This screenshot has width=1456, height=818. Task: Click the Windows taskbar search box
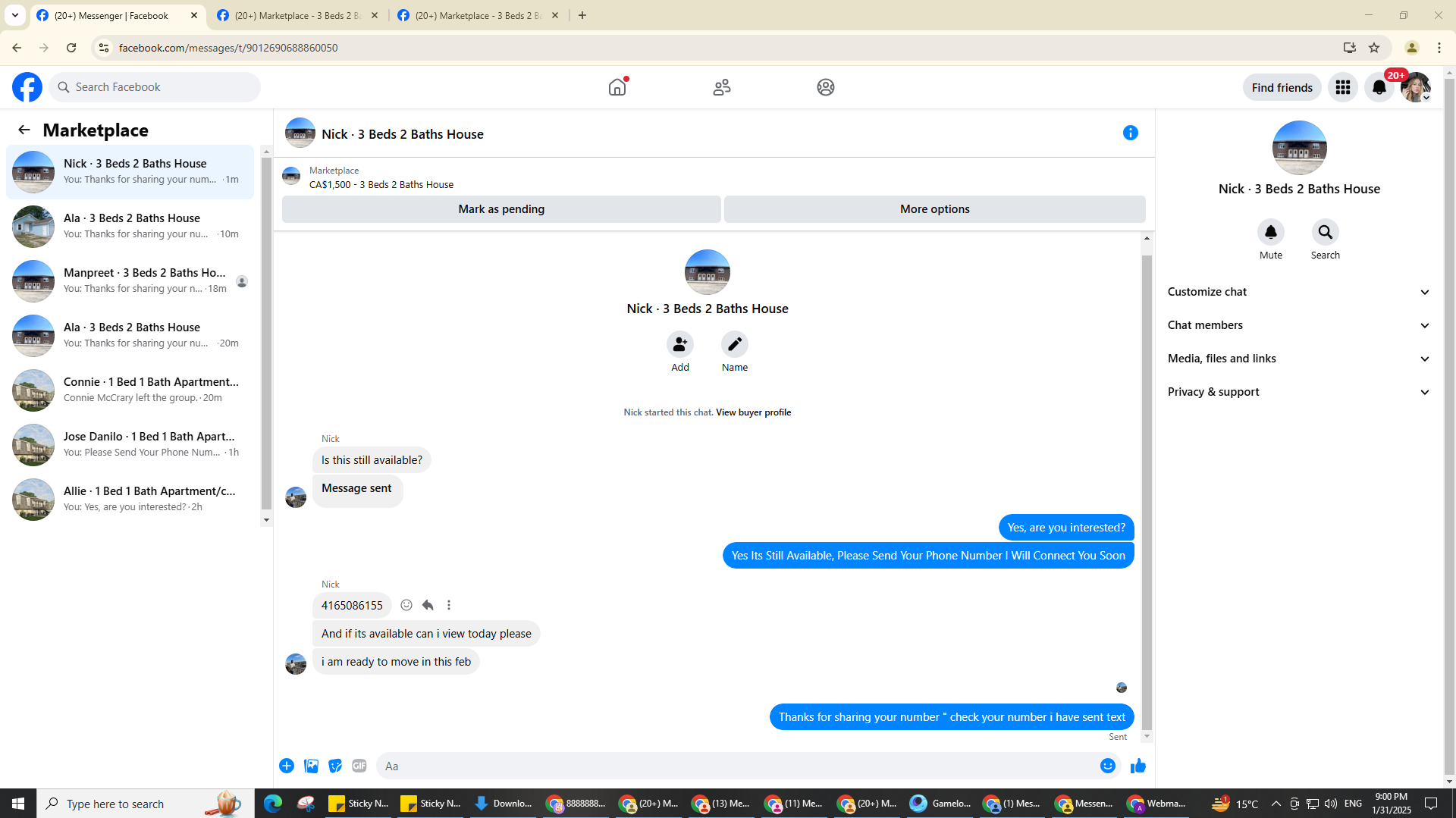point(146,804)
